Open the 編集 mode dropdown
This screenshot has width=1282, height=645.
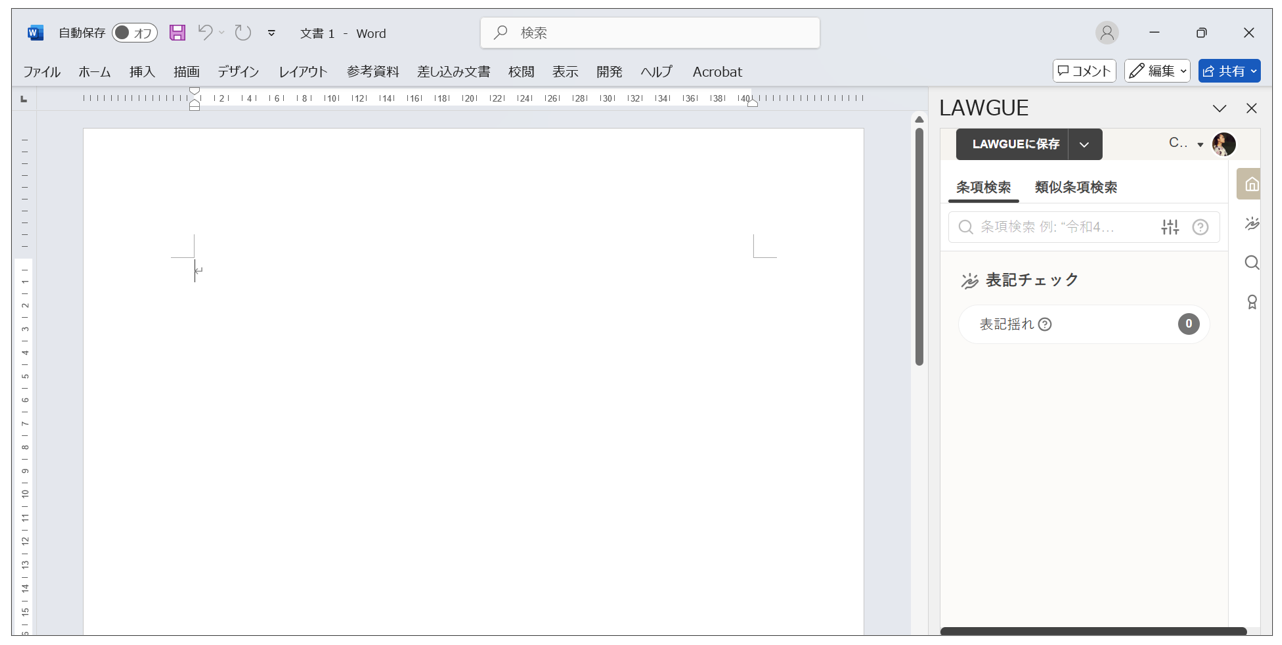(x=1157, y=71)
